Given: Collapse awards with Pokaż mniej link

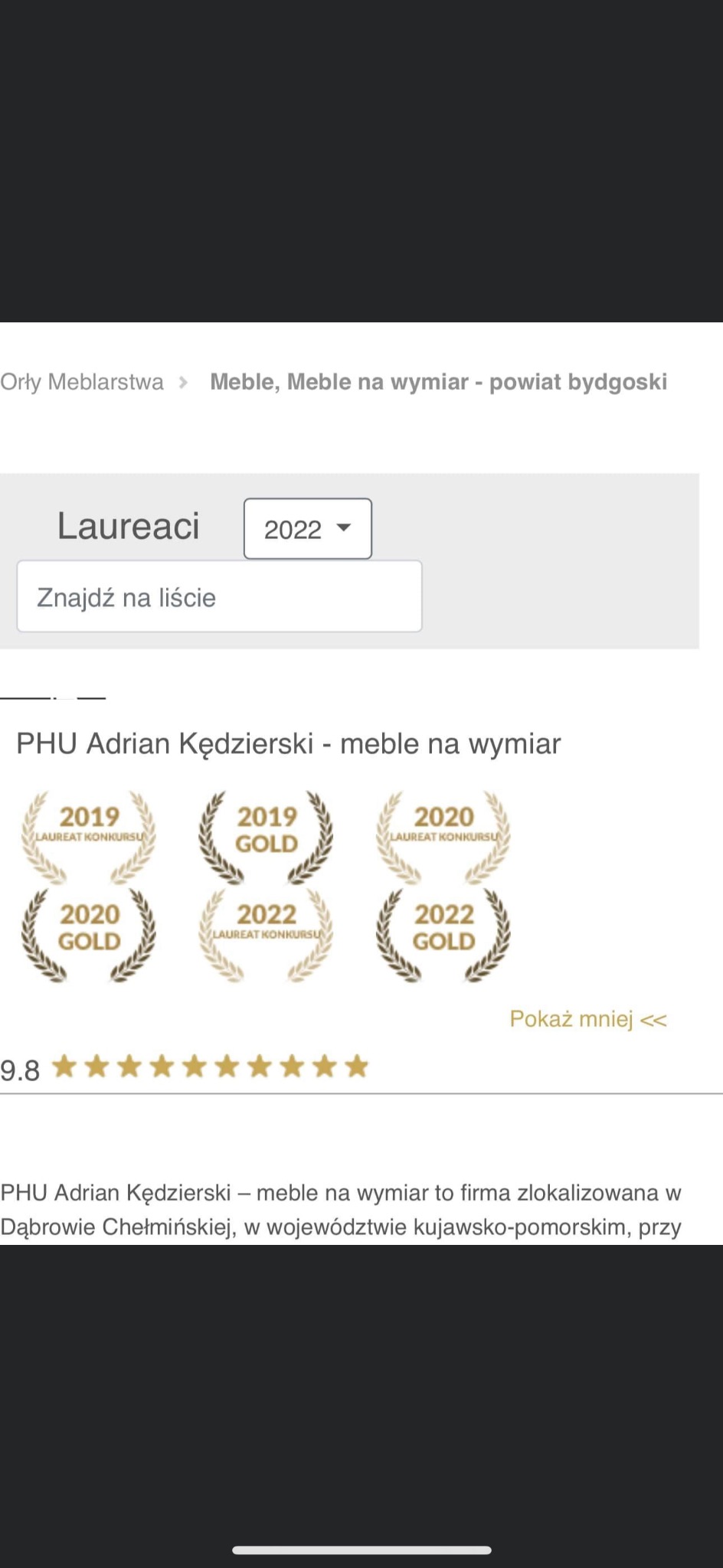Looking at the screenshot, I should pyautogui.click(x=588, y=1018).
